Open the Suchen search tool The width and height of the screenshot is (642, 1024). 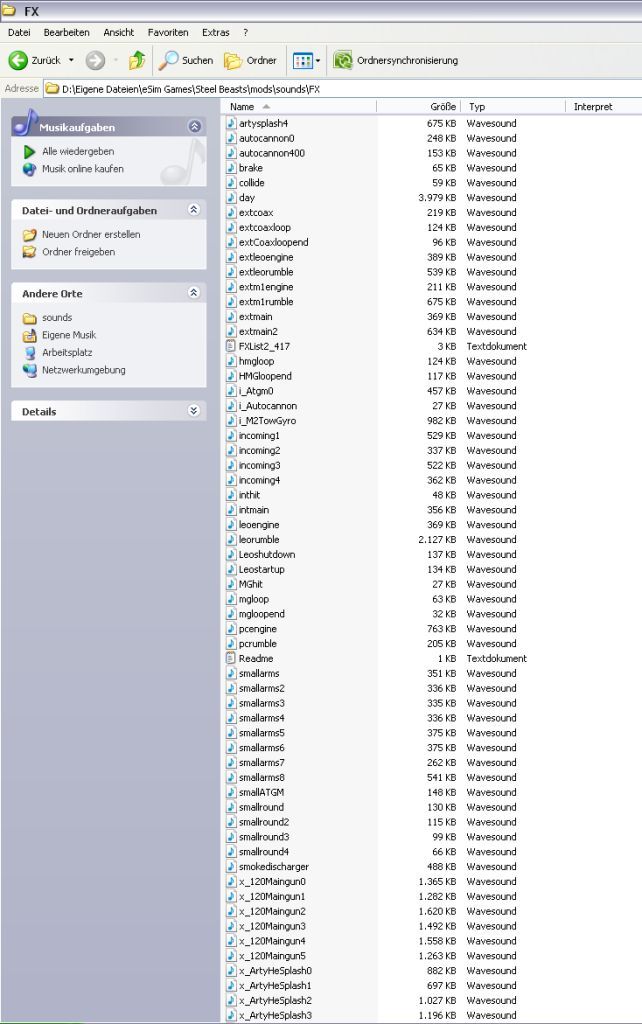(x=187, y=60)
